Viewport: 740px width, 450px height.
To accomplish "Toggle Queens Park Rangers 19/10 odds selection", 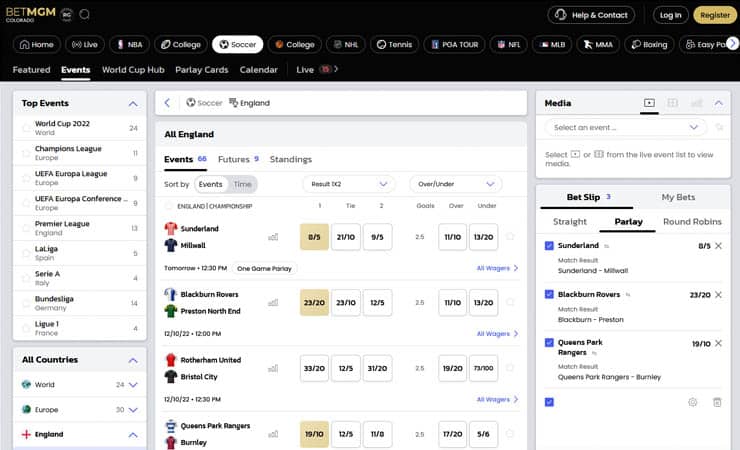I will (x=314, y=434).
